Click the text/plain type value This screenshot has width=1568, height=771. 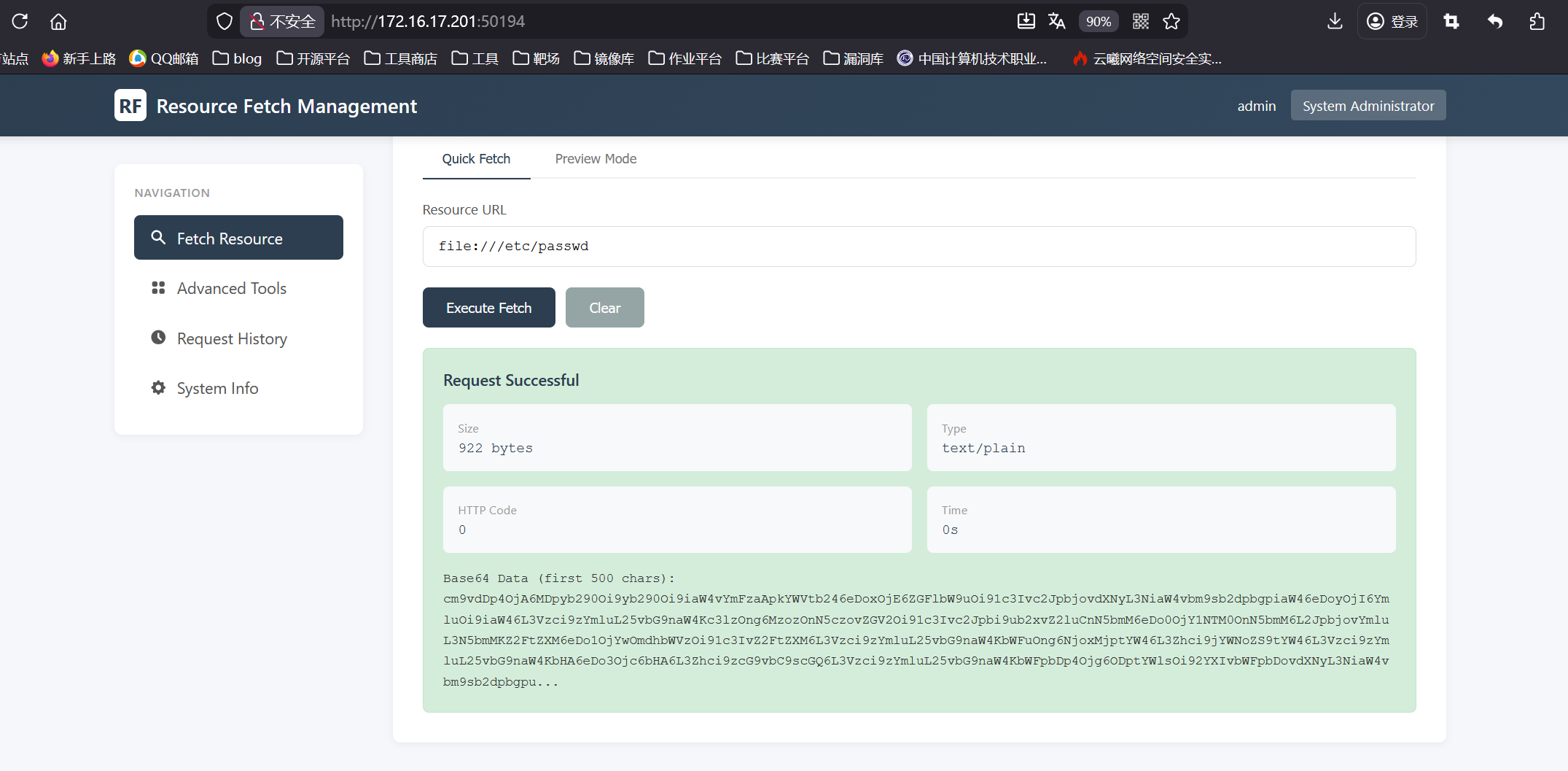point(983,448)
